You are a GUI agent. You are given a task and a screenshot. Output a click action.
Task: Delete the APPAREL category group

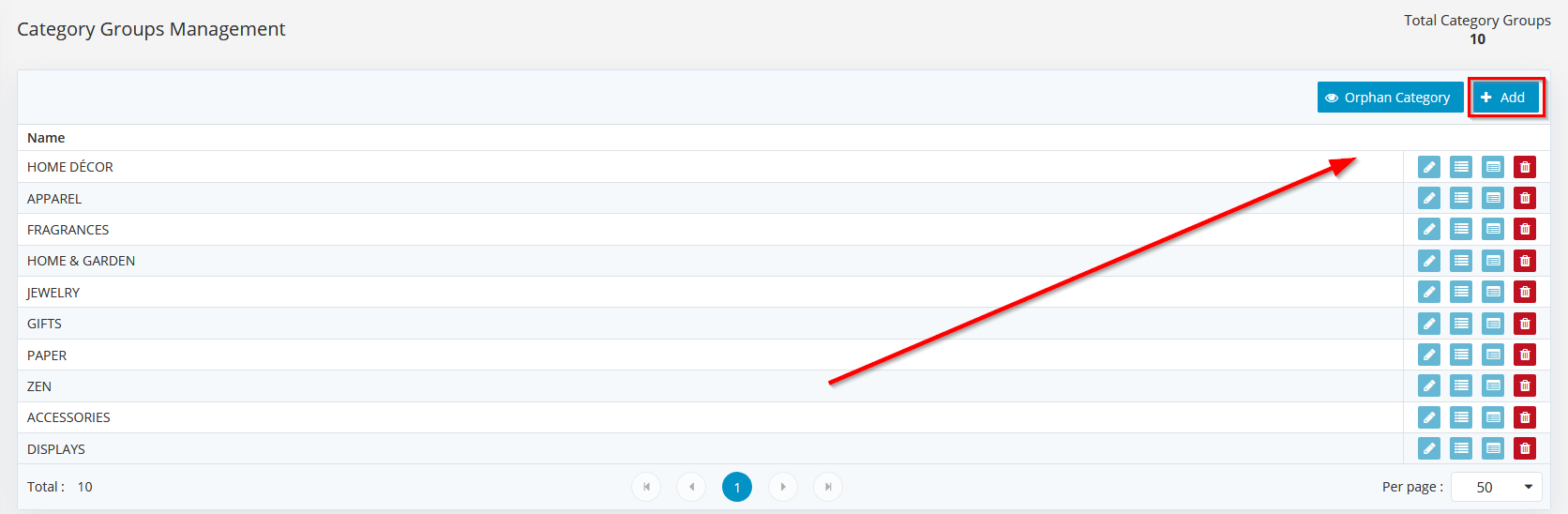coord(1525,198)
